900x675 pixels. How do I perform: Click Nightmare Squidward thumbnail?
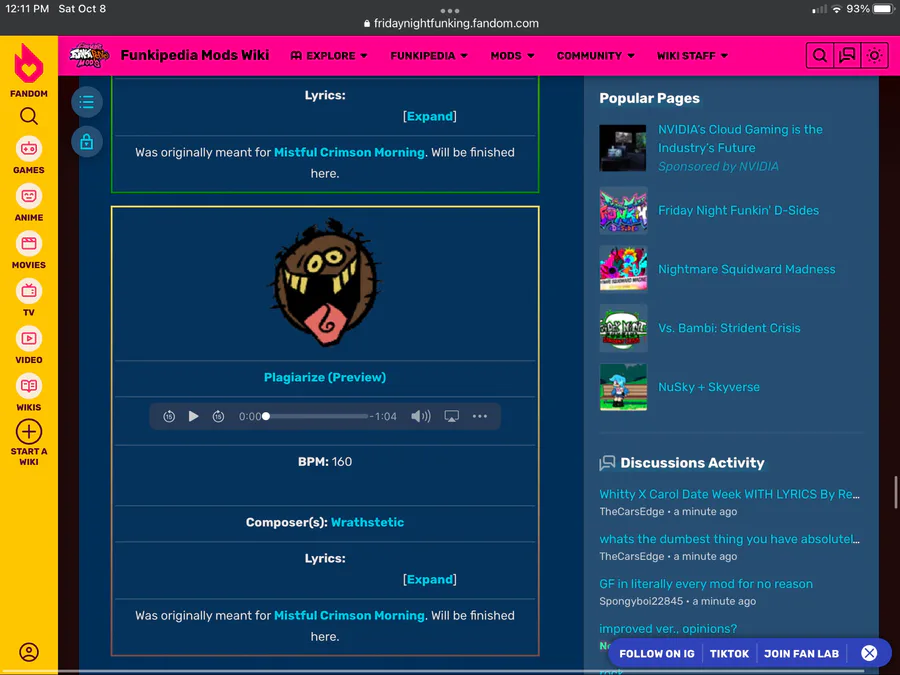click(623, 269)
